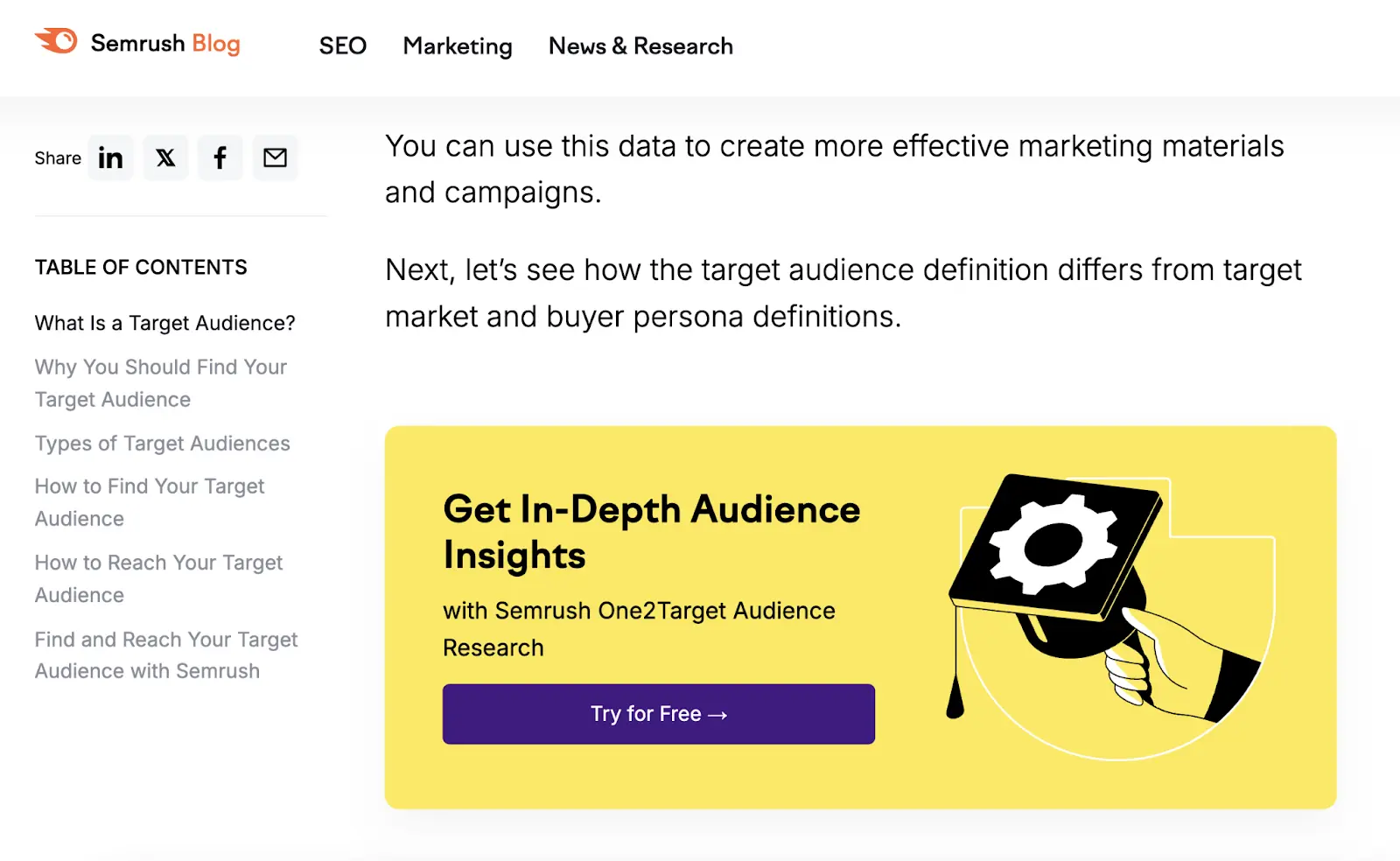Share the article on X

pyautogui.click(x=165, y=157)
